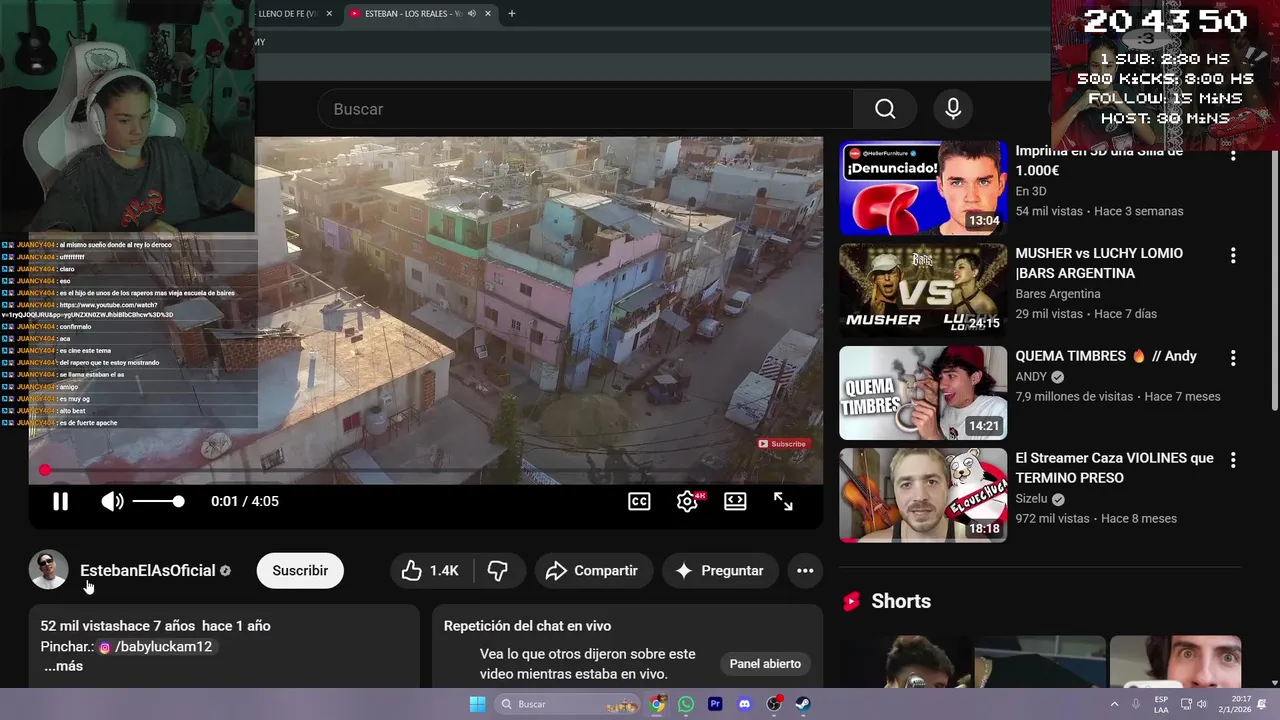
Task: Open the three-dot more actions menu
Action: point(805,570)
